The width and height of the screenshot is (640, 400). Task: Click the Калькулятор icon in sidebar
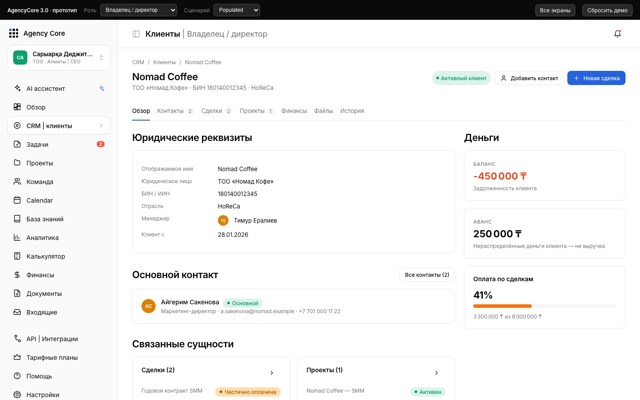click(x=17, y=256)
